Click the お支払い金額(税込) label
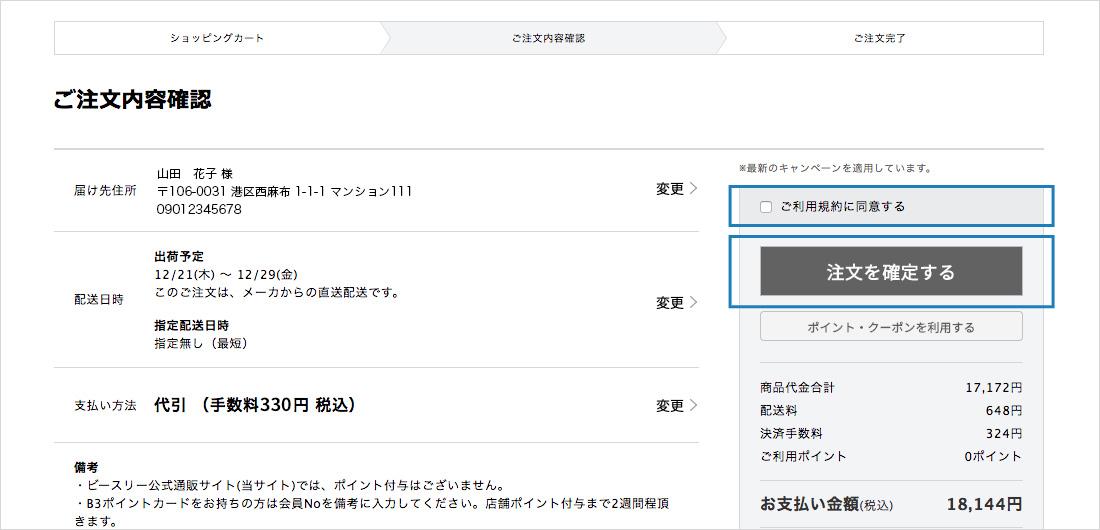 tap(826, 504)
